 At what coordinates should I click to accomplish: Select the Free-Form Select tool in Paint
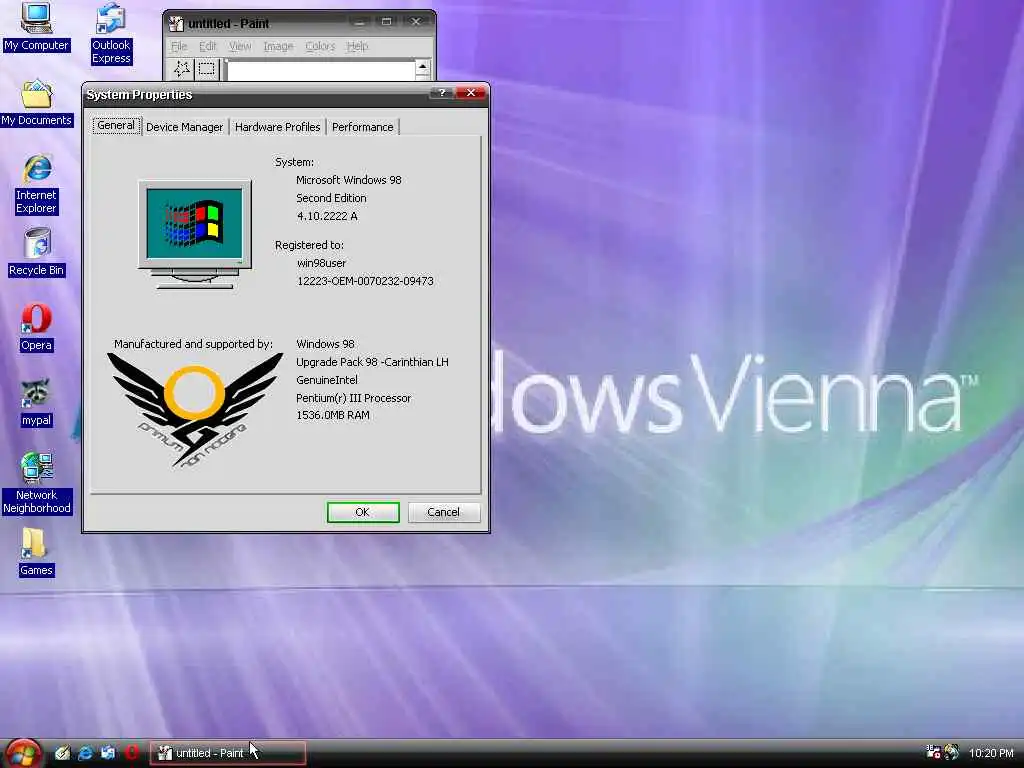pos(182,69)
